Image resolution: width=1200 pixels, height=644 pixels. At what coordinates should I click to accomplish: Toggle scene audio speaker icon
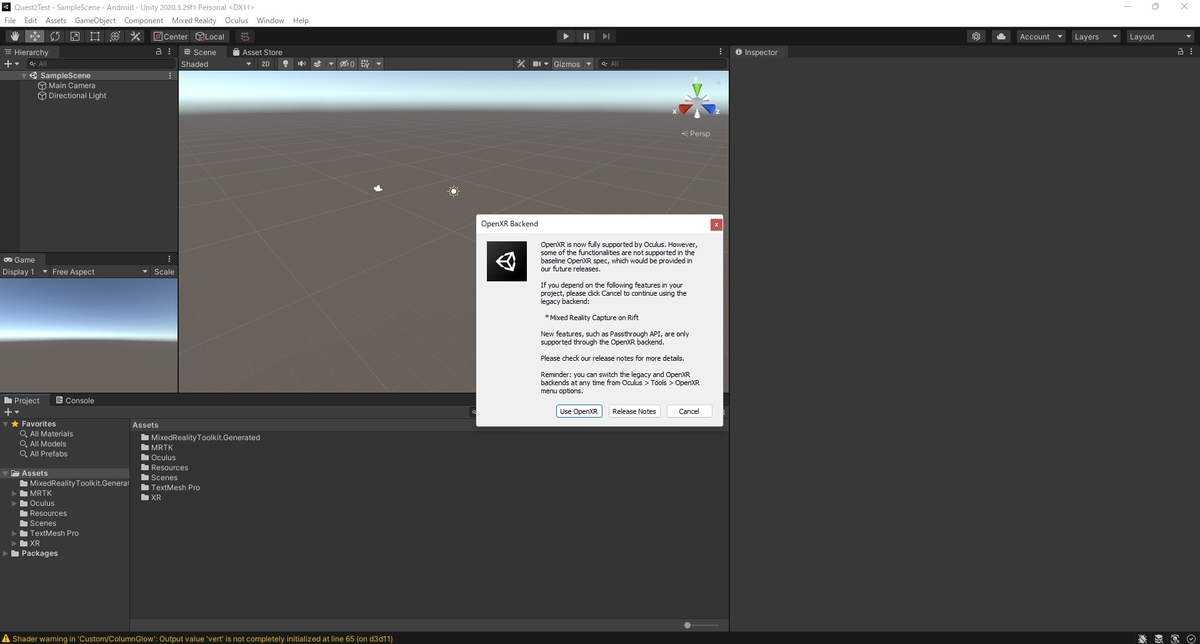(x=301, y=64)
